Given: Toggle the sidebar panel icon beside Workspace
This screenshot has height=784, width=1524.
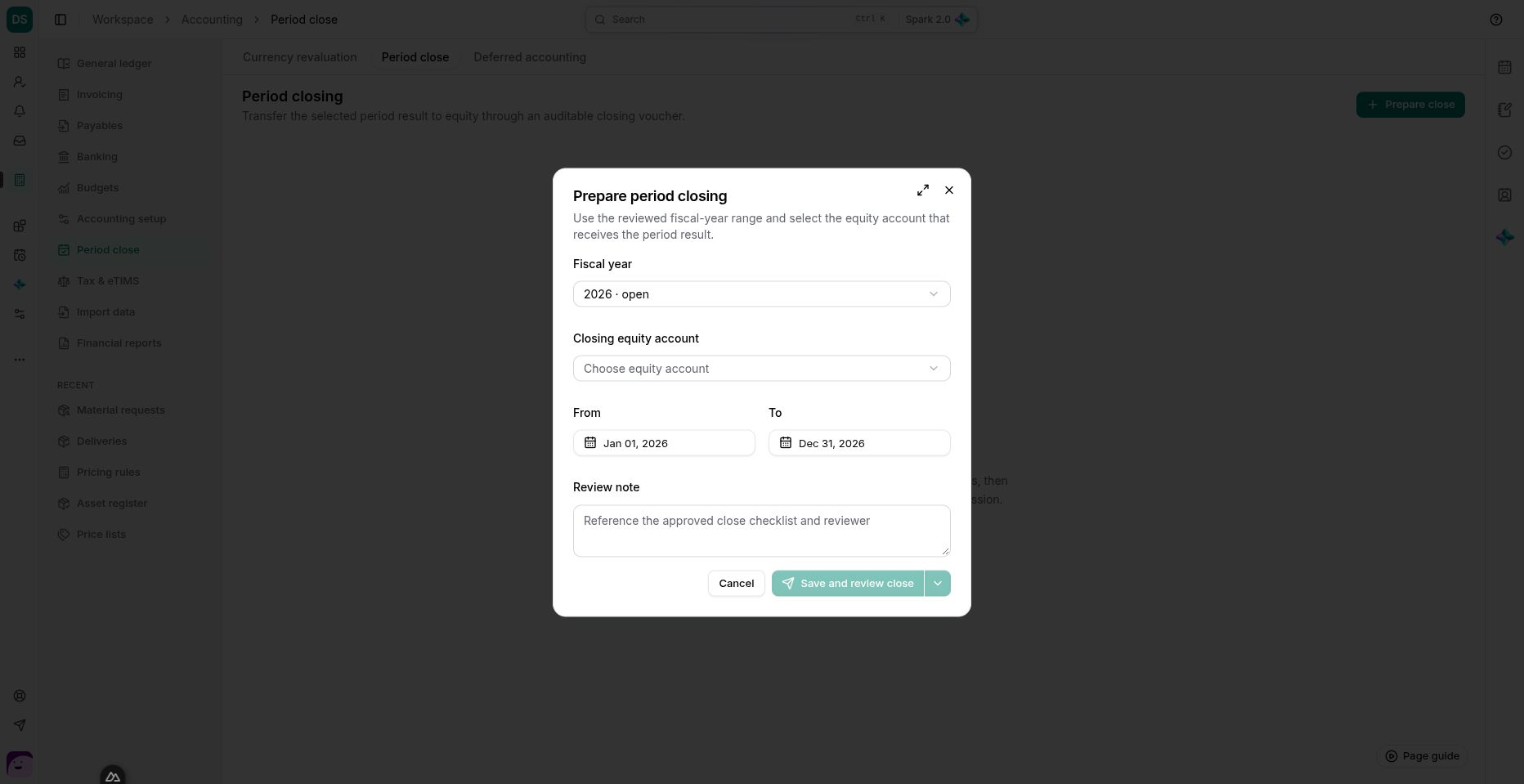Looking at the screenshot, I should 61,20.
